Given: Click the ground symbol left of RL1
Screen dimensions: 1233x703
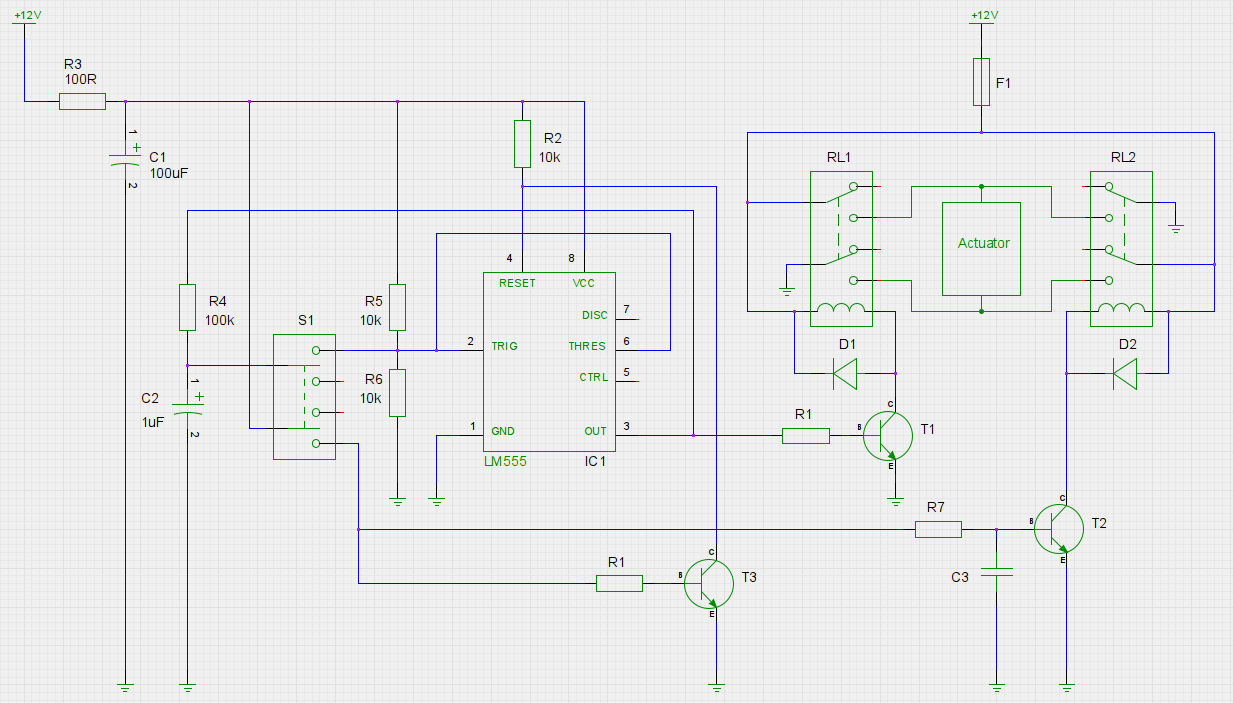Looking at the screenshot, I should pyautogui.click(x=787, y=291).
